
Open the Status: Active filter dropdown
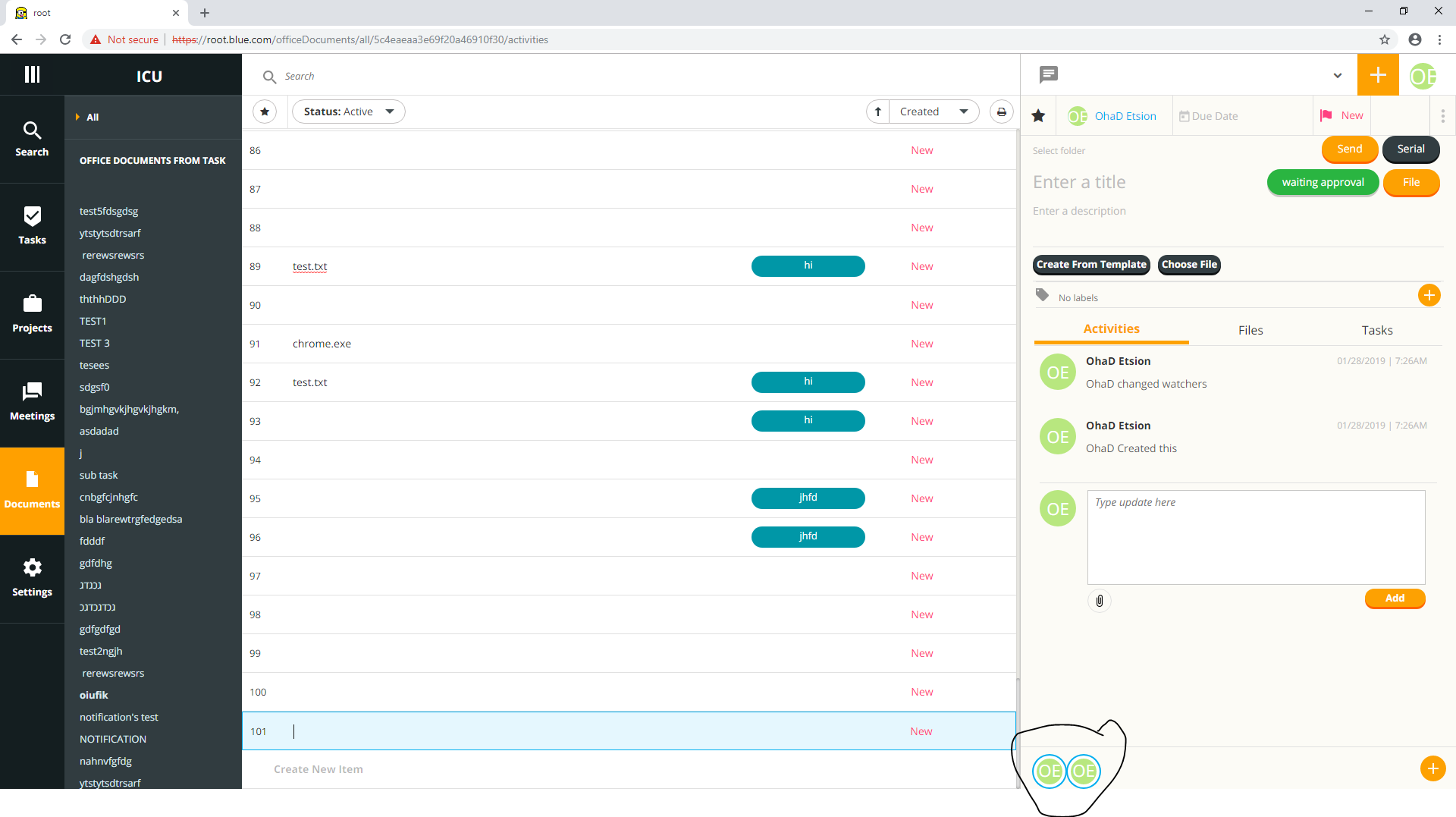point(348,111)
